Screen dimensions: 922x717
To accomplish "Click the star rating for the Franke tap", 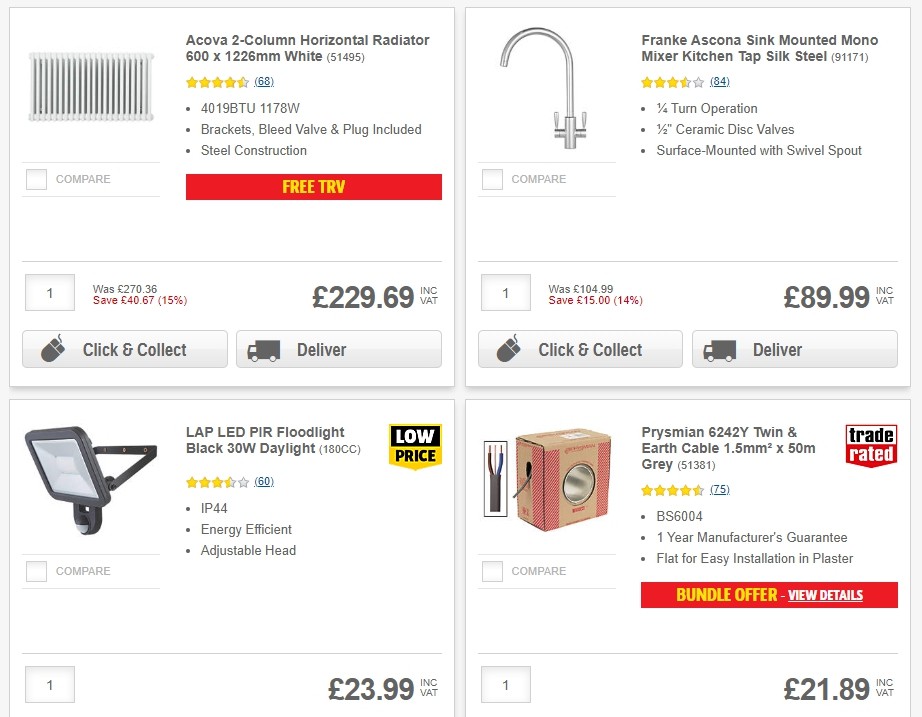I will (x=669, y=81).
